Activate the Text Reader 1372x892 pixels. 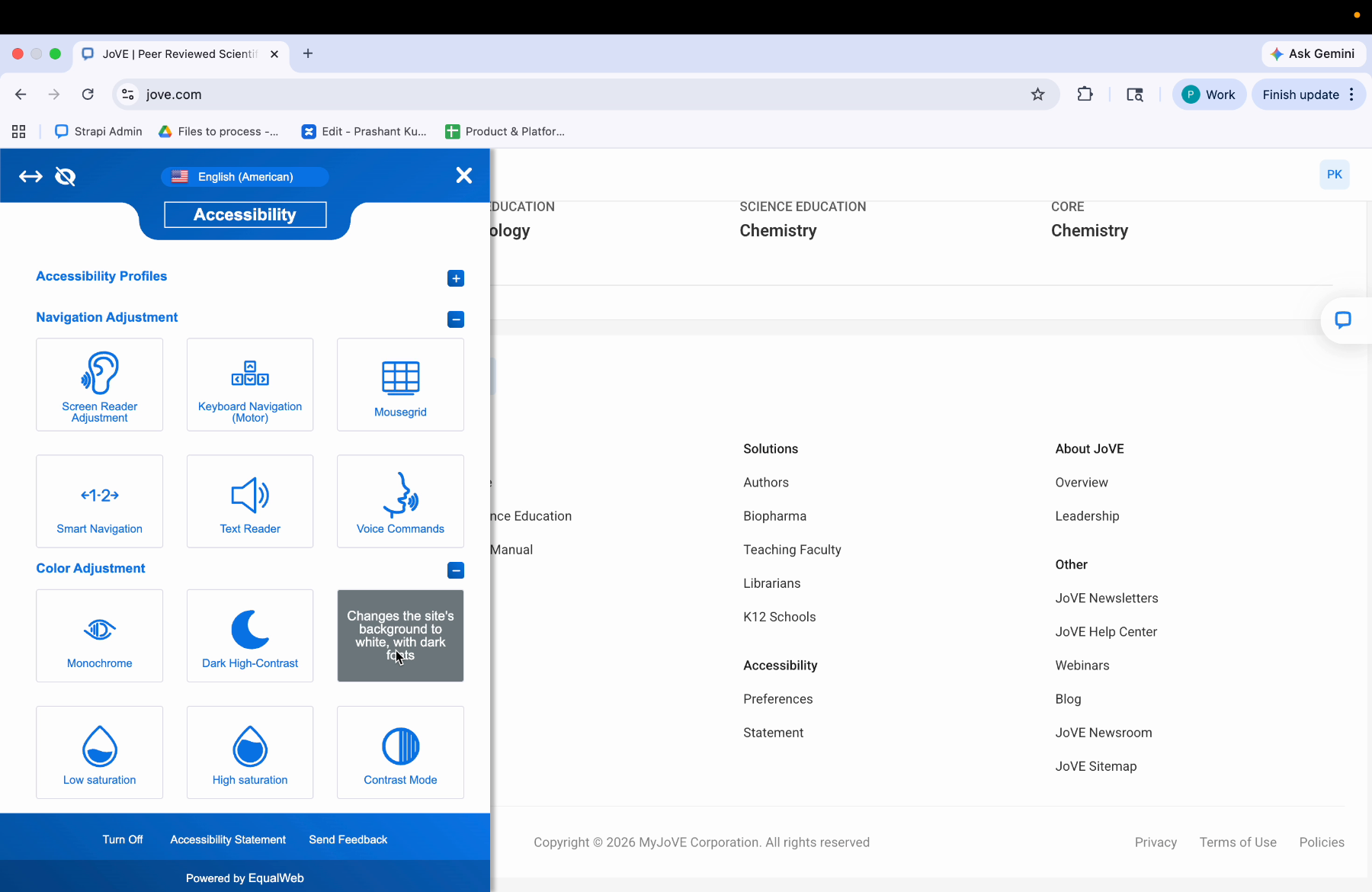[250, 501]
